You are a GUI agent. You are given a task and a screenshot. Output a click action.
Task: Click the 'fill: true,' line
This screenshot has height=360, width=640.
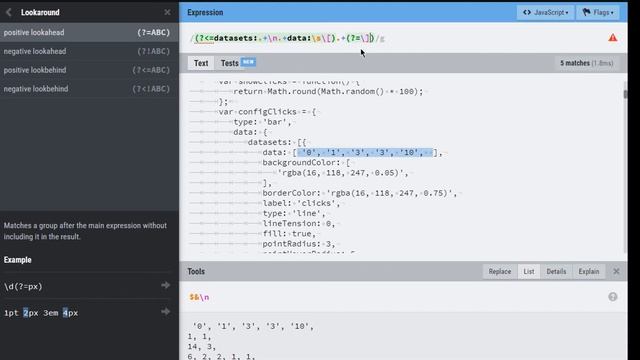289,234
